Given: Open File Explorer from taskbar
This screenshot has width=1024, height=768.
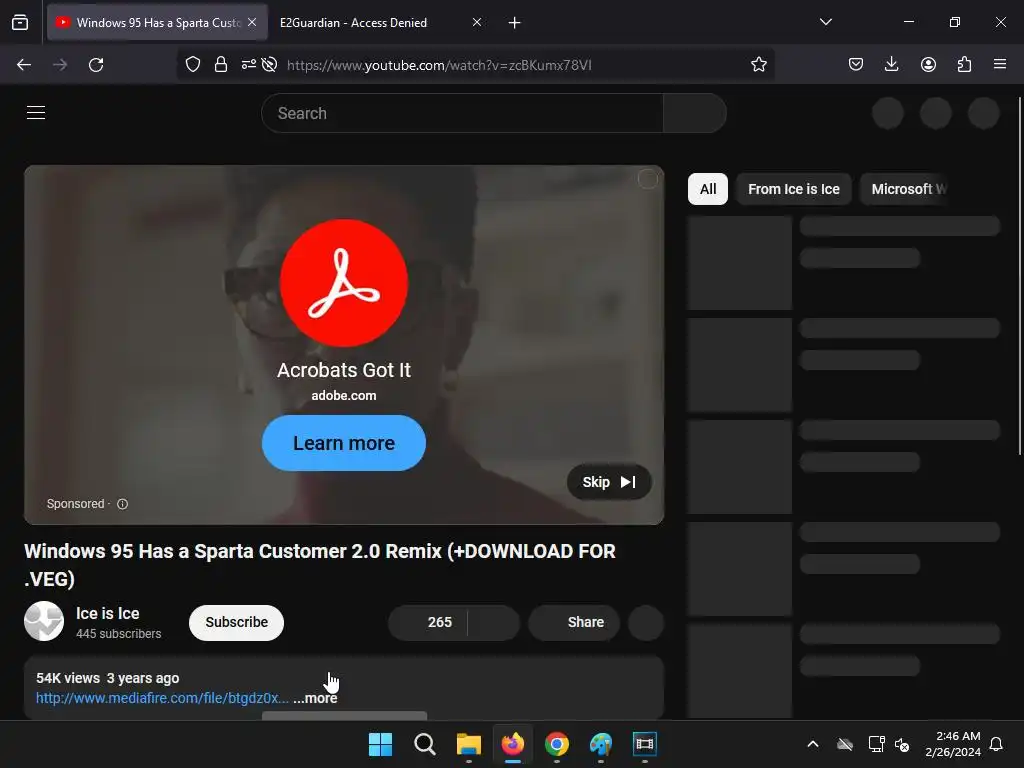Looking at the screenshot, I should pyautogui.click(x=469, y=744).
